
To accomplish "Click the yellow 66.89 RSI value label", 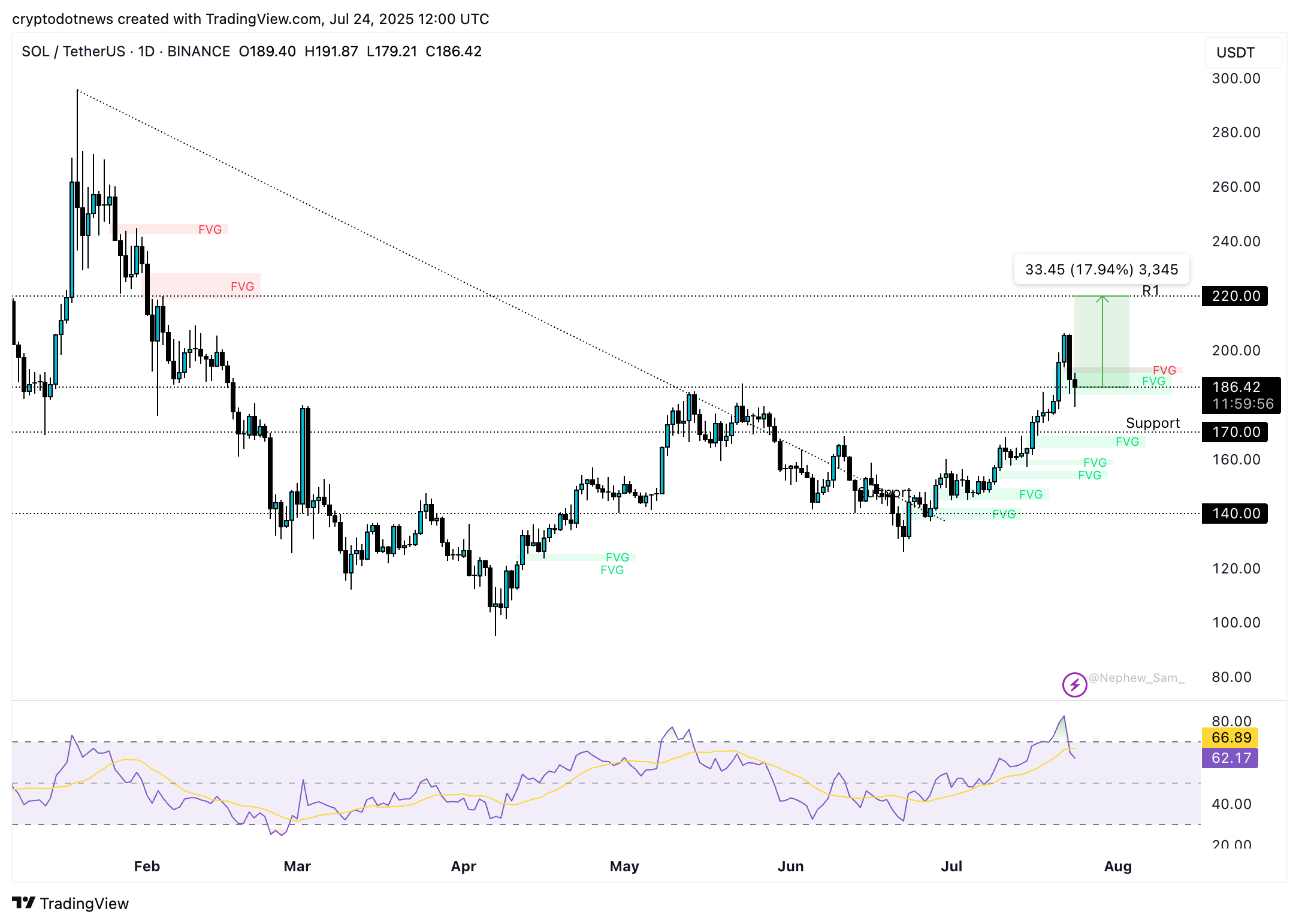I will coord(1231,738).
